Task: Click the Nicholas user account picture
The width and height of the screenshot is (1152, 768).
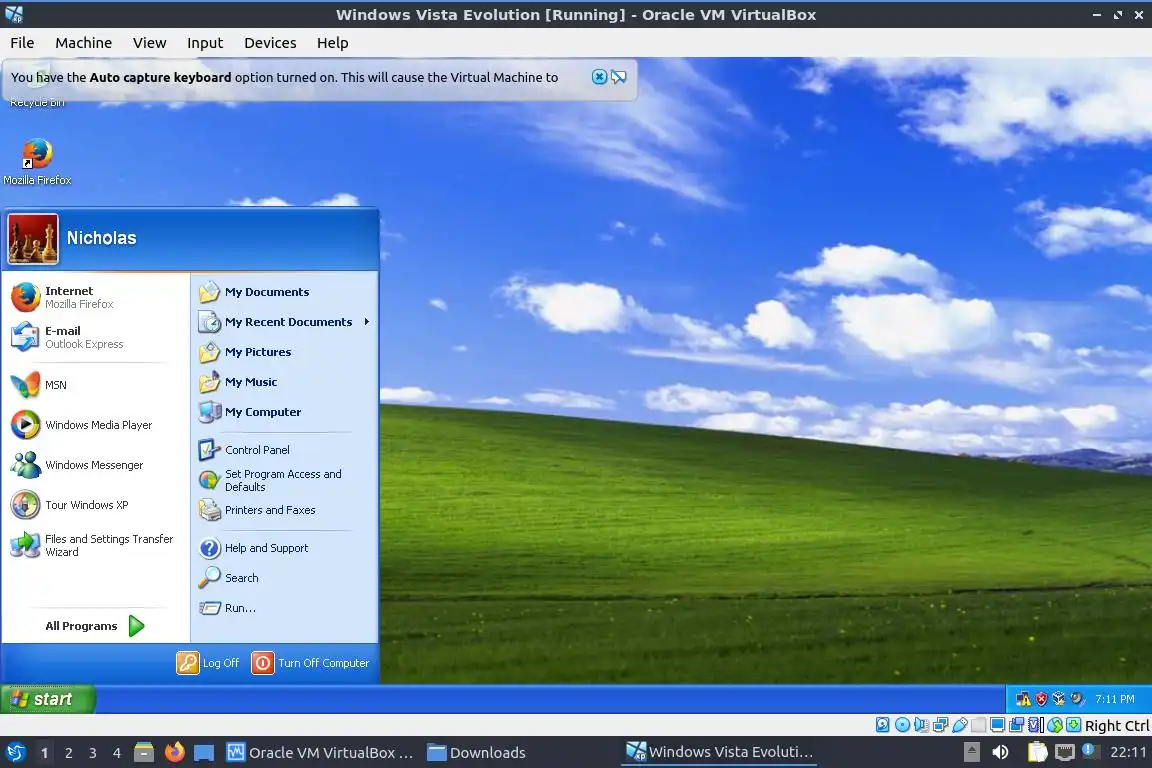Action: 32,239
